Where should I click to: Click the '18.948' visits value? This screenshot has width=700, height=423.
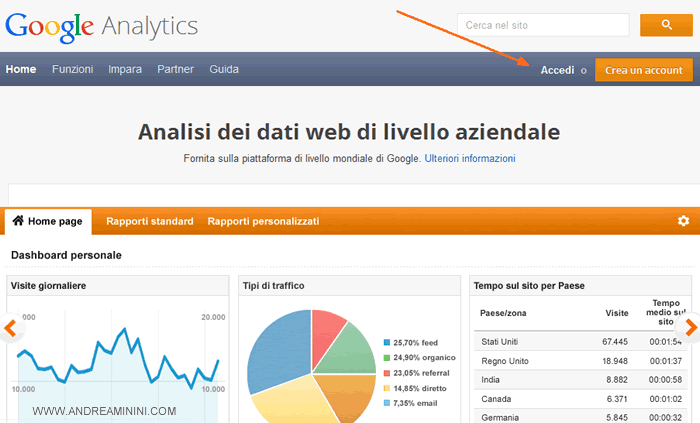[615, 361]
